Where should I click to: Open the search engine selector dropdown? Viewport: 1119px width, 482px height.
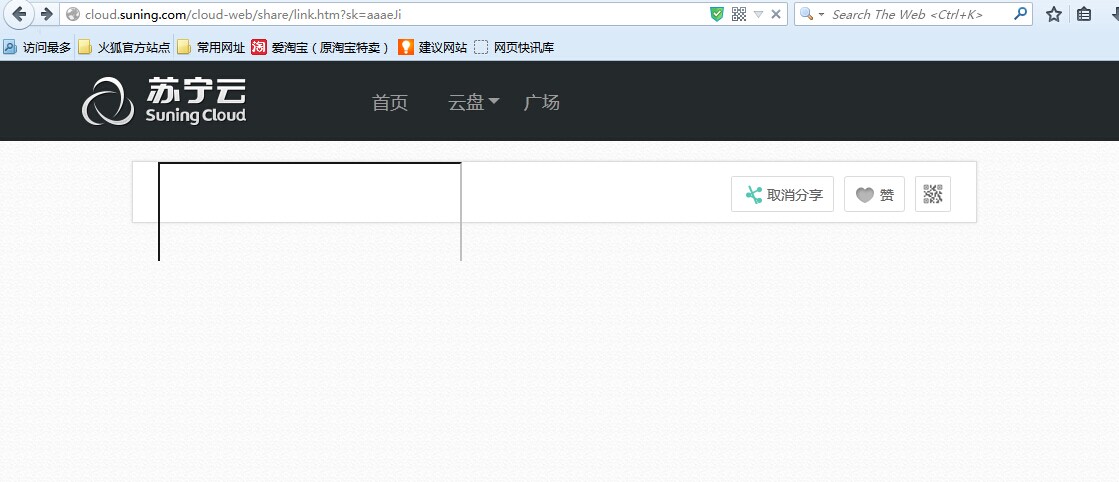811,14
